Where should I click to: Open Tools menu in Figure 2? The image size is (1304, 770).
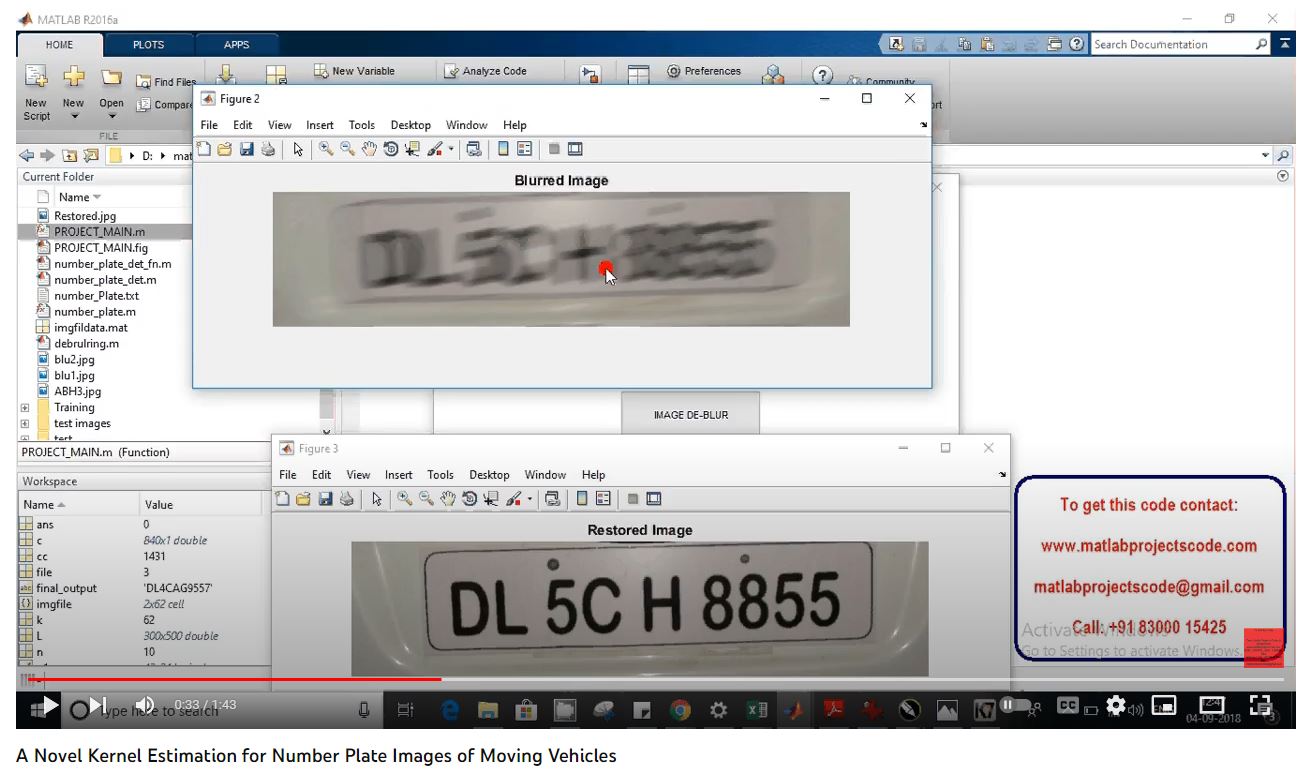click(x=361, y=125)
